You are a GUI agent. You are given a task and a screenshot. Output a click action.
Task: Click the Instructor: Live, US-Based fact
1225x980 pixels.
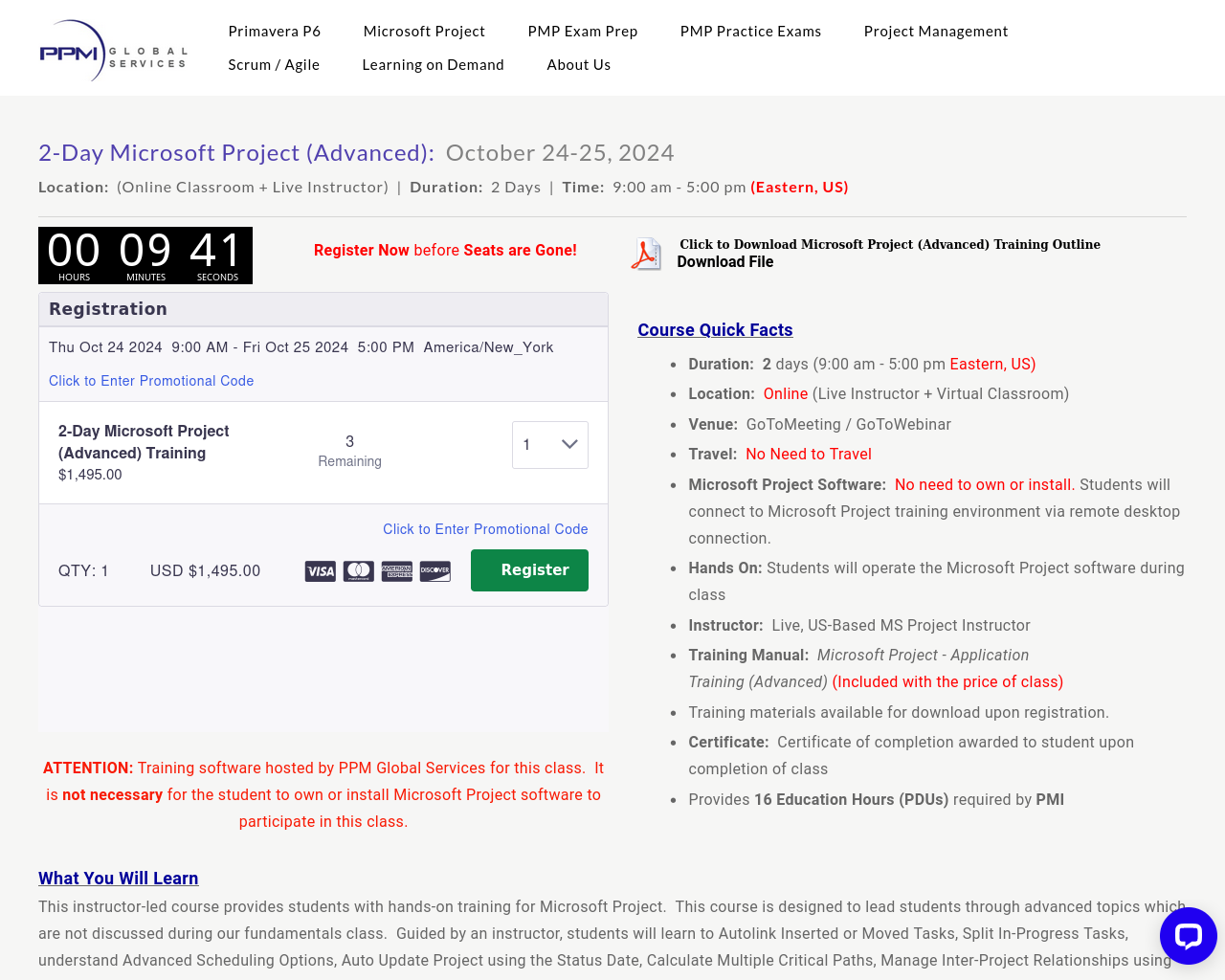tap(859, 626)
